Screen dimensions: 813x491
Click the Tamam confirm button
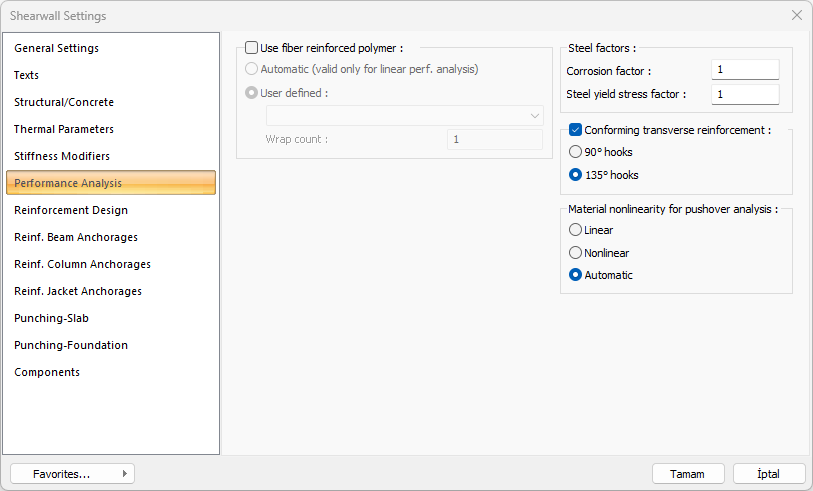pos(688,474)
